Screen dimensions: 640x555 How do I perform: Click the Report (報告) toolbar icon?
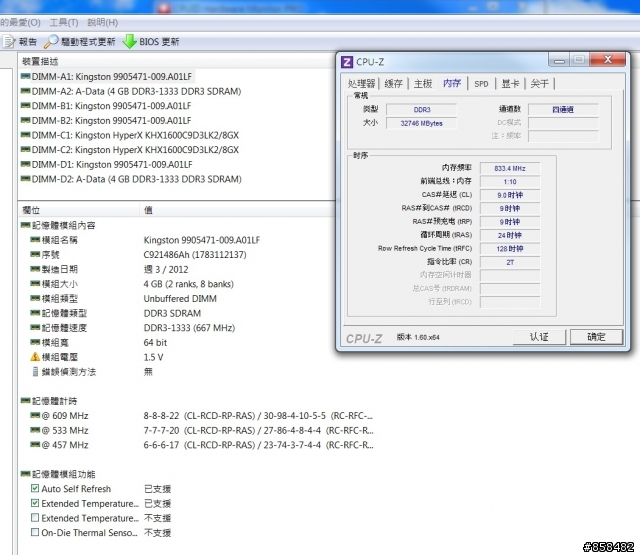(x=9, y=42)
